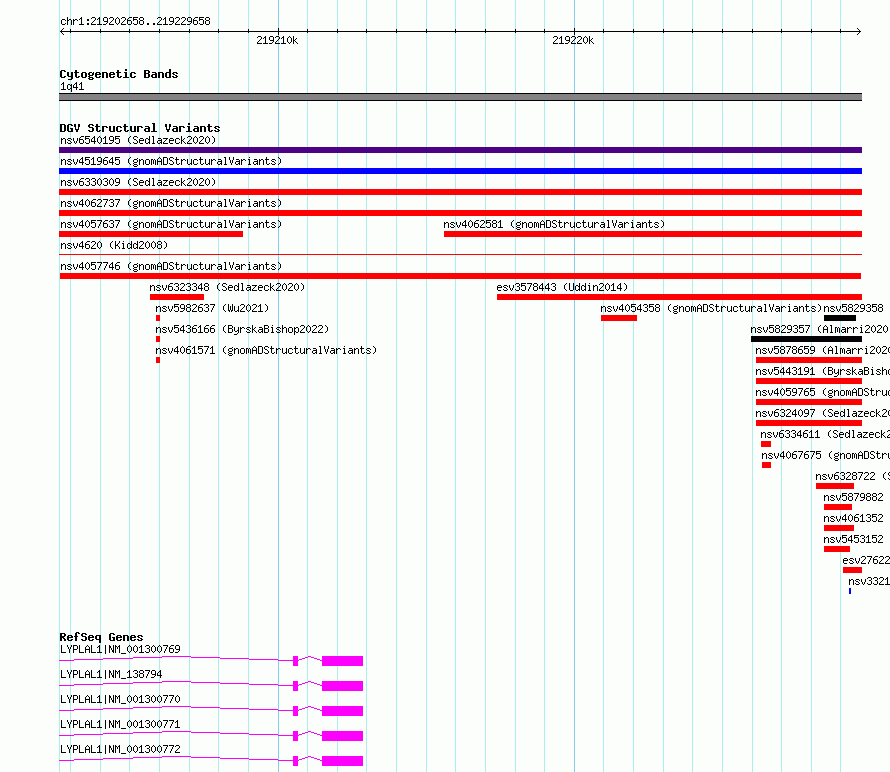Click nsv4062737 gnomAD variant label
Image resolution: width=890 pixels, height=772 pixels.
click(x=171, y=203)
